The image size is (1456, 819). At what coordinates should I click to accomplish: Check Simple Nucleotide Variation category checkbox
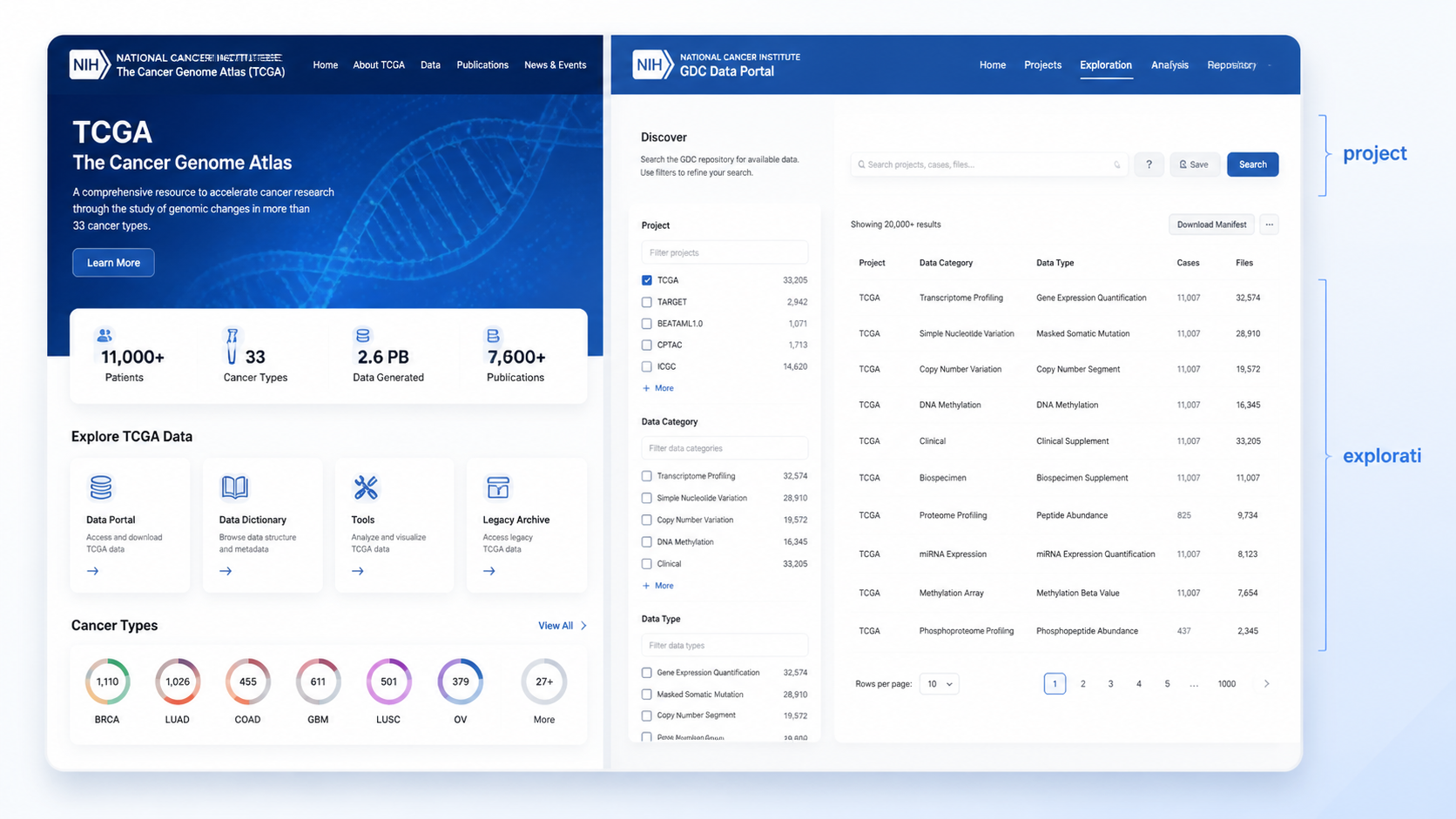(646, 498)
